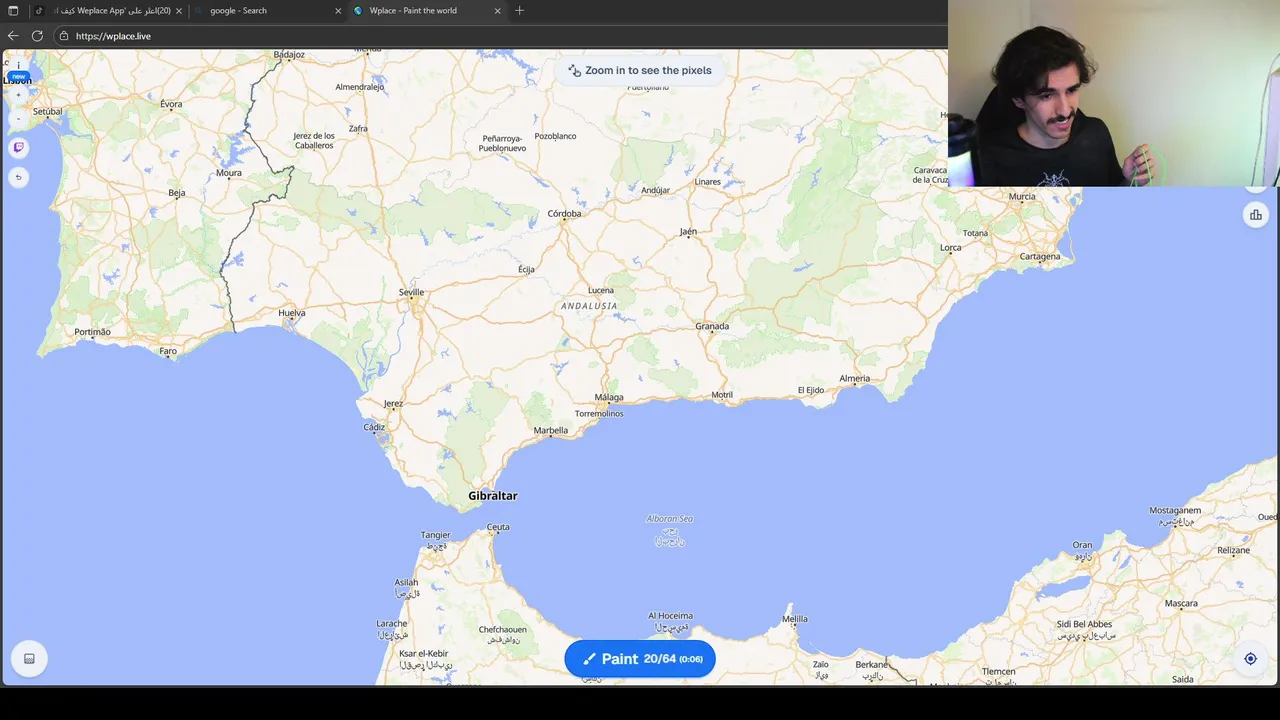The image size is (1280, 720).
Task: Reload the page with the refresh icon
Action: coord(37,36)
